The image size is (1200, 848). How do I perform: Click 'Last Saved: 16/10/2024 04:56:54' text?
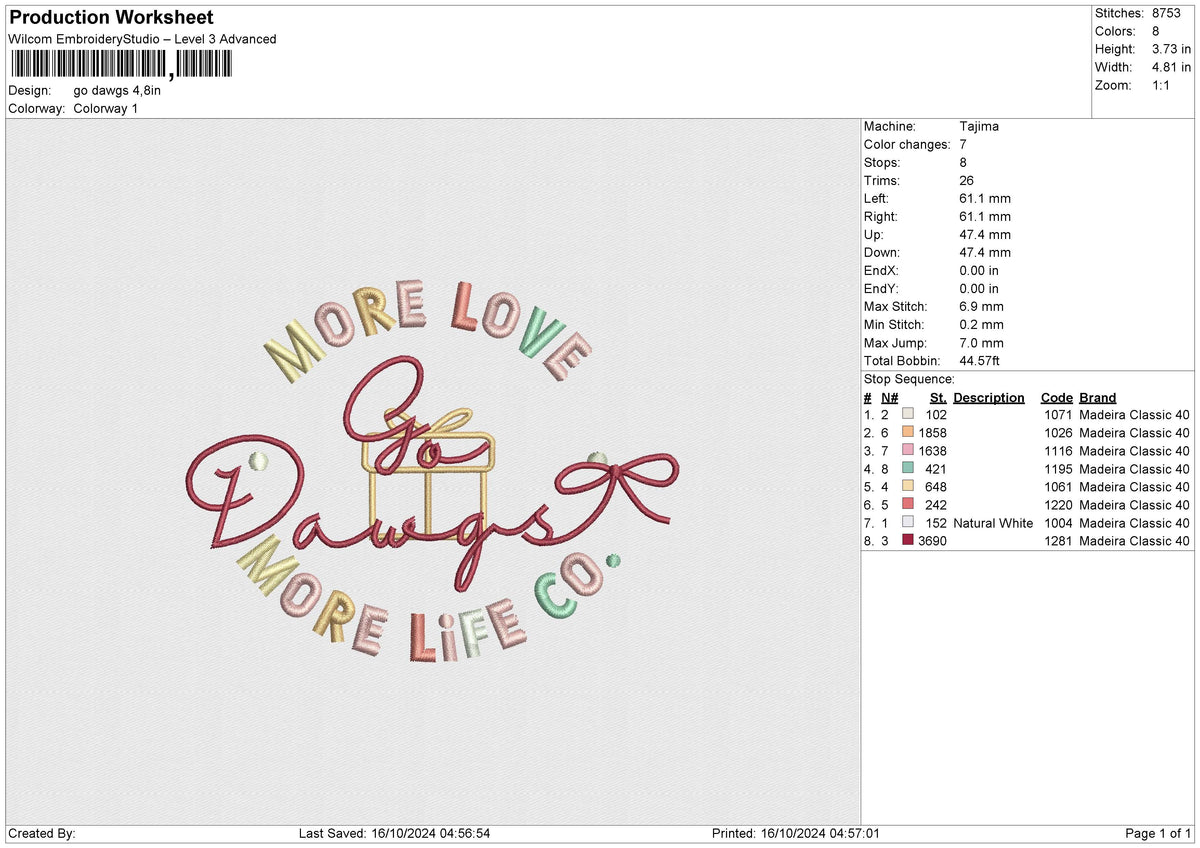[394, 833]
